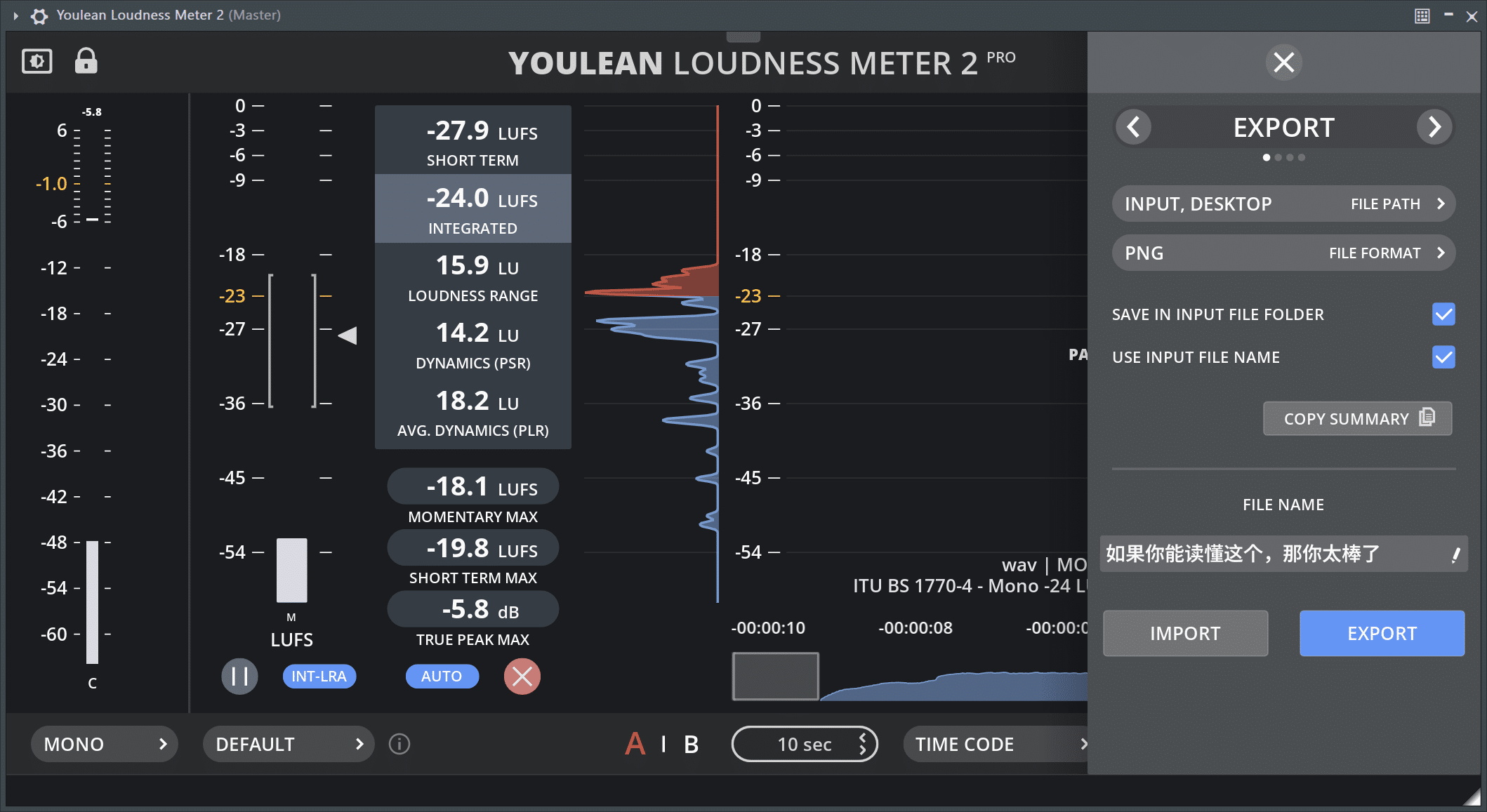The width and height of the screenshot is (1487, 812).
Task: Click the Import button
Action: (1185, 633)
